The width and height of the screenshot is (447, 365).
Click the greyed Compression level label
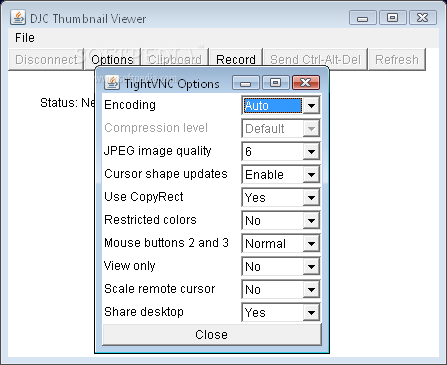(x=156, y=128)
